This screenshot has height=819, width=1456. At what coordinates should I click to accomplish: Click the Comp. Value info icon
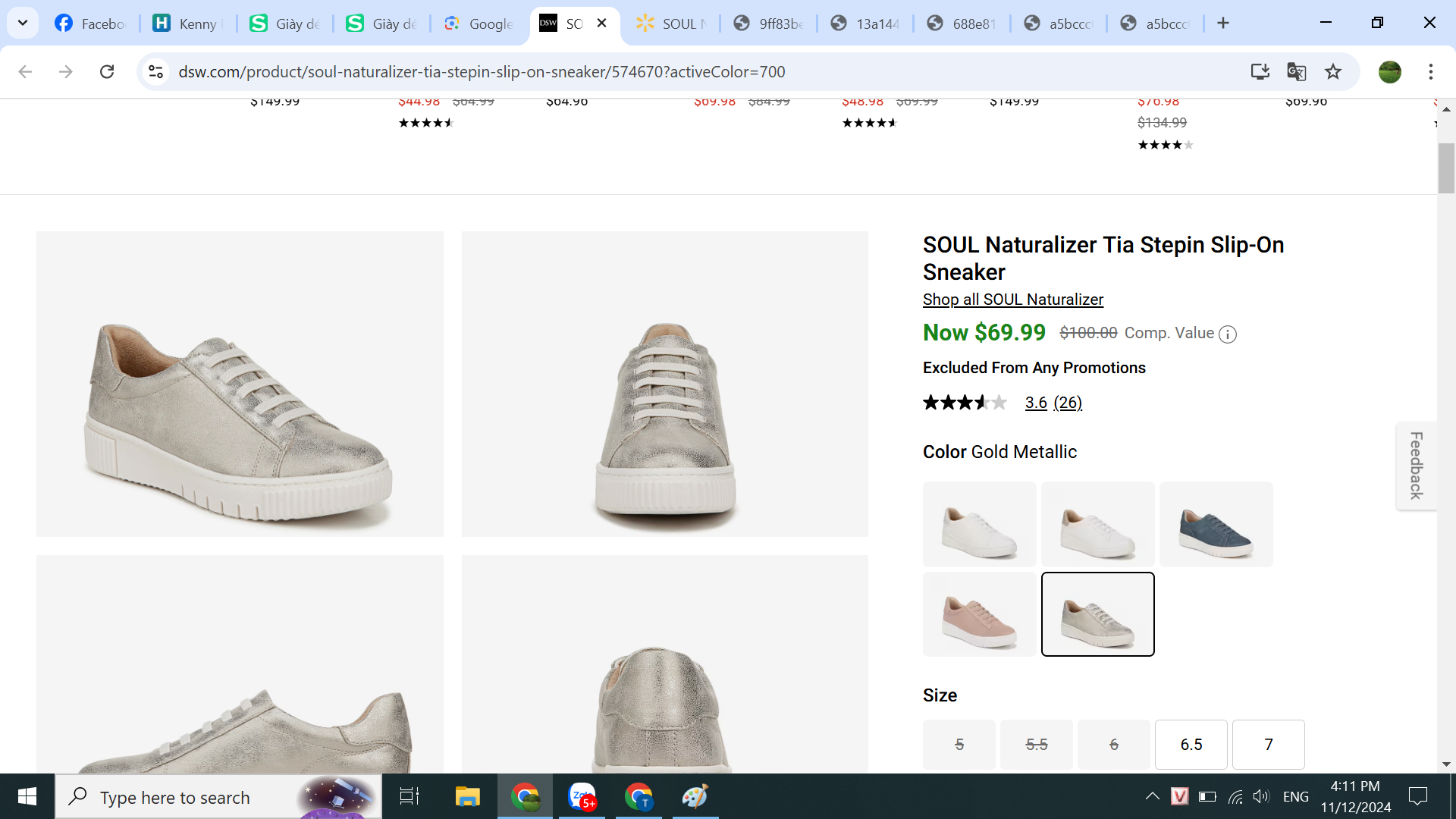click(1227, 334)
